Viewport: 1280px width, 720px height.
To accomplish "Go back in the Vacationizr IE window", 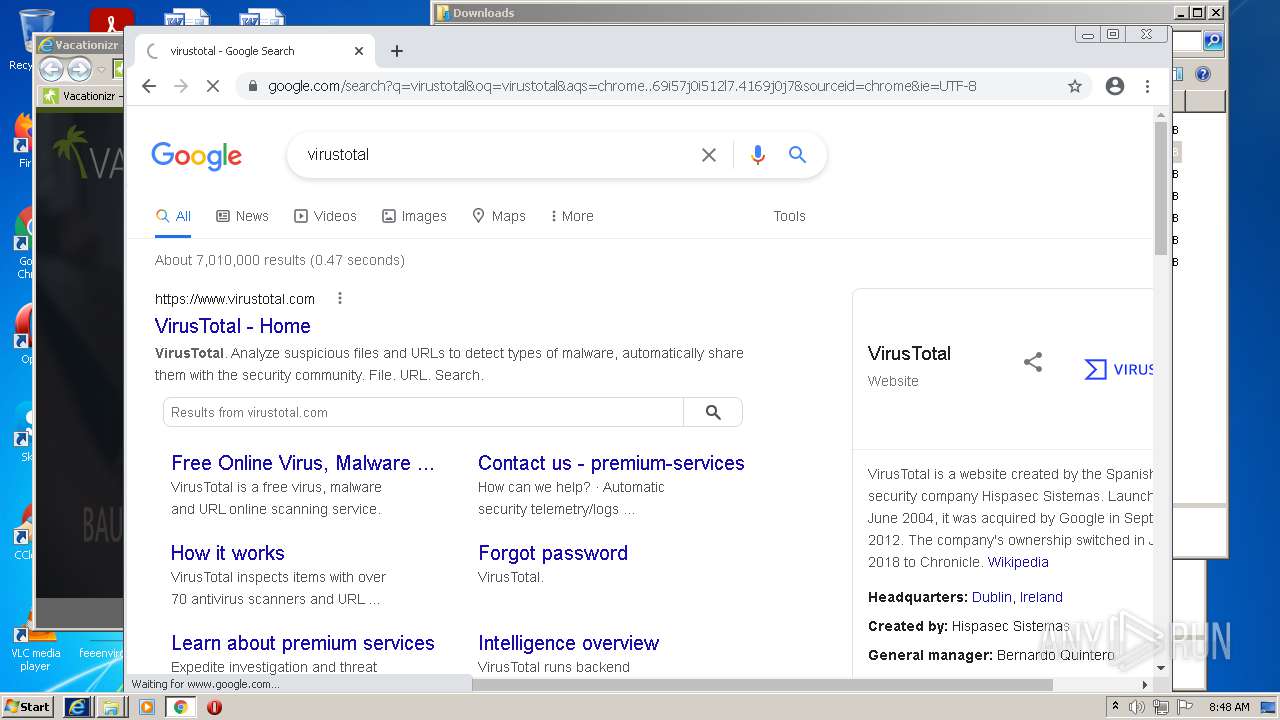I will click(x=51, y=69).
